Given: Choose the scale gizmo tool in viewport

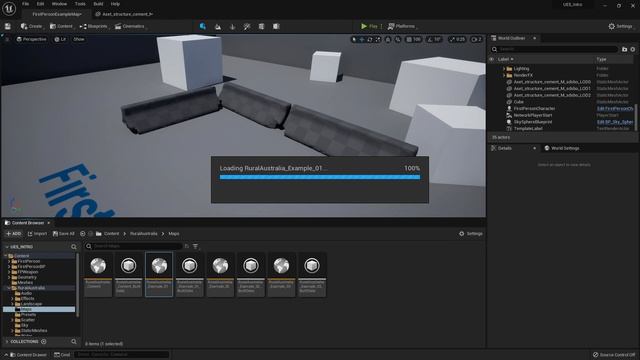Looking at the screenshot, I should pos(378,40).
